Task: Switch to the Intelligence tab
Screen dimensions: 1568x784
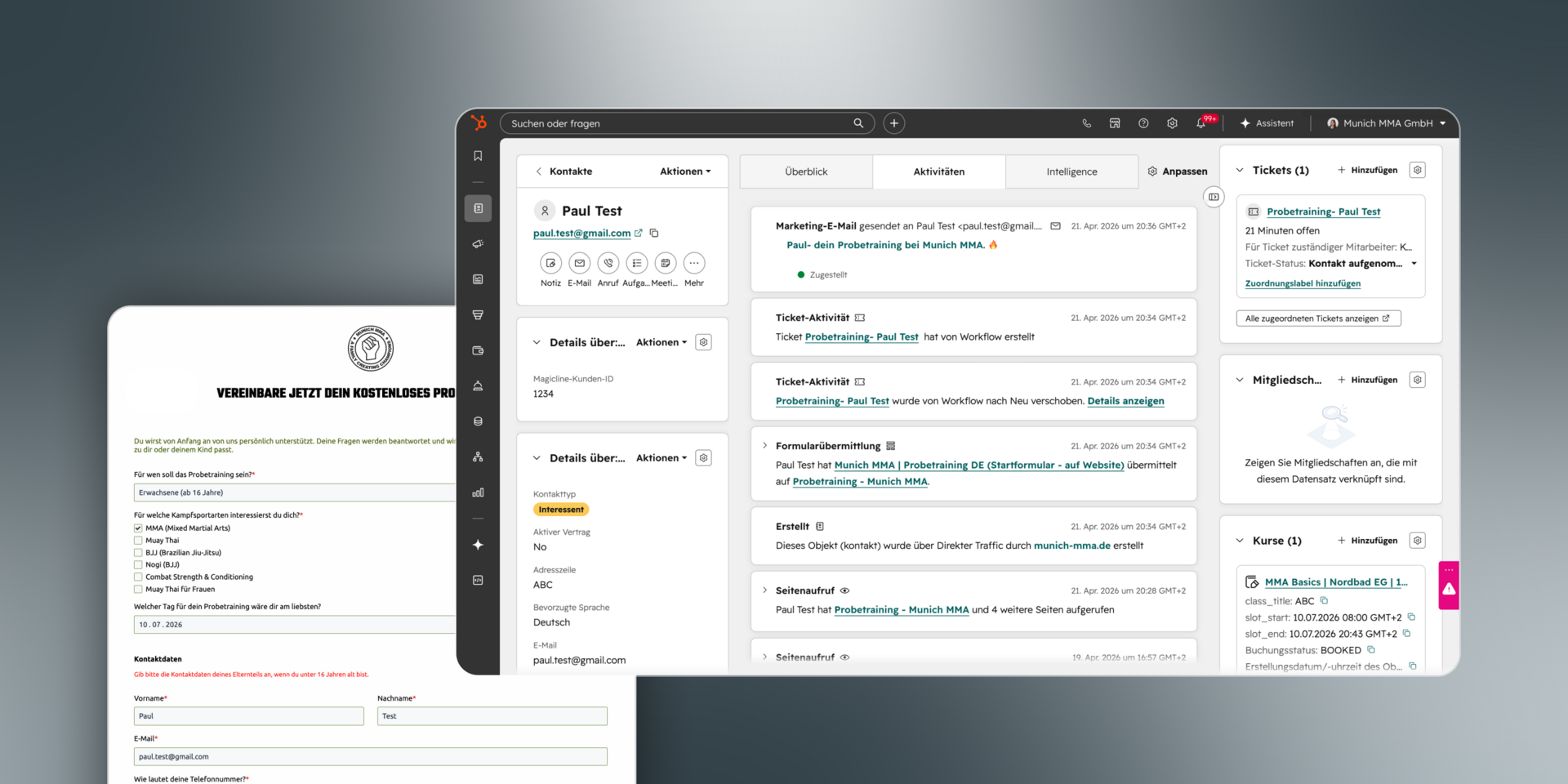Action: pos(1071,171)
